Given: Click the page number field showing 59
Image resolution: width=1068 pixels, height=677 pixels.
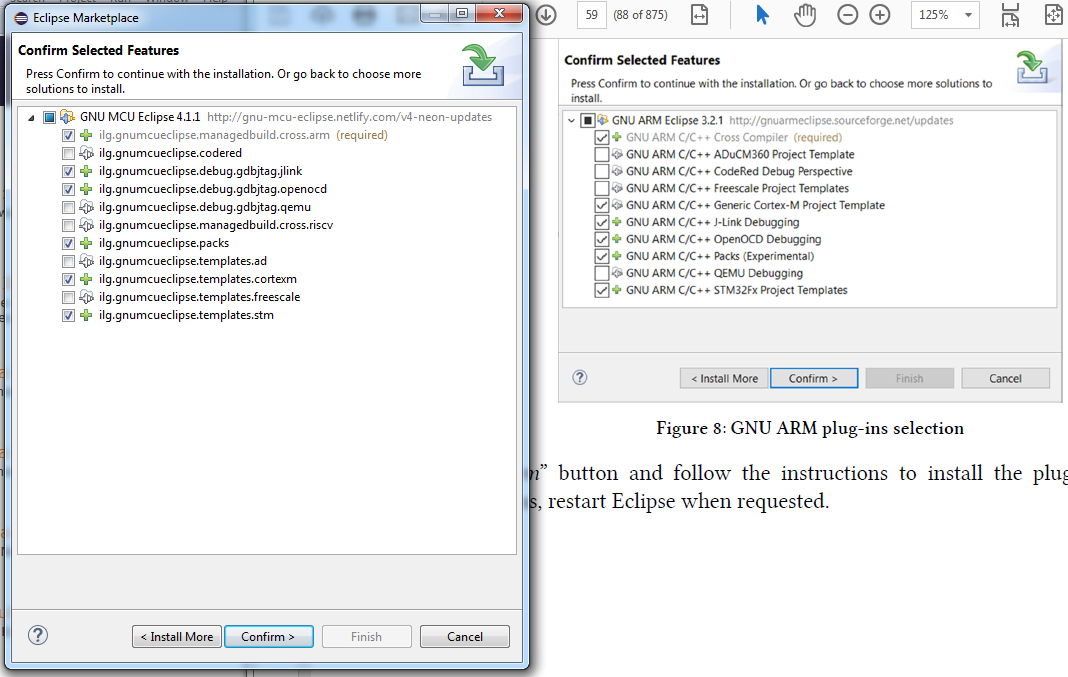Looking at the screenshot, I should coord(591,14).
